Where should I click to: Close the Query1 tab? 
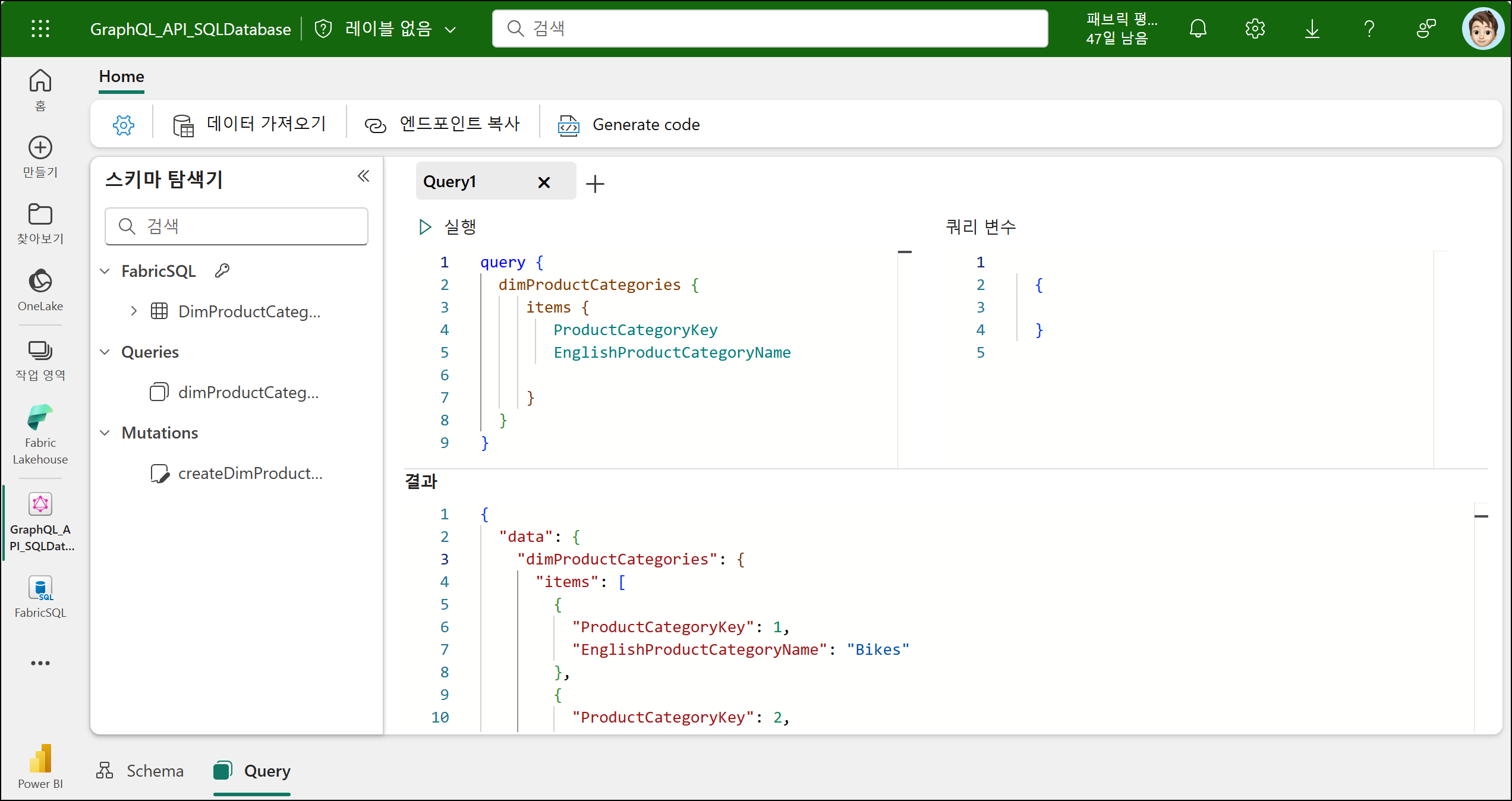point(544,182)
